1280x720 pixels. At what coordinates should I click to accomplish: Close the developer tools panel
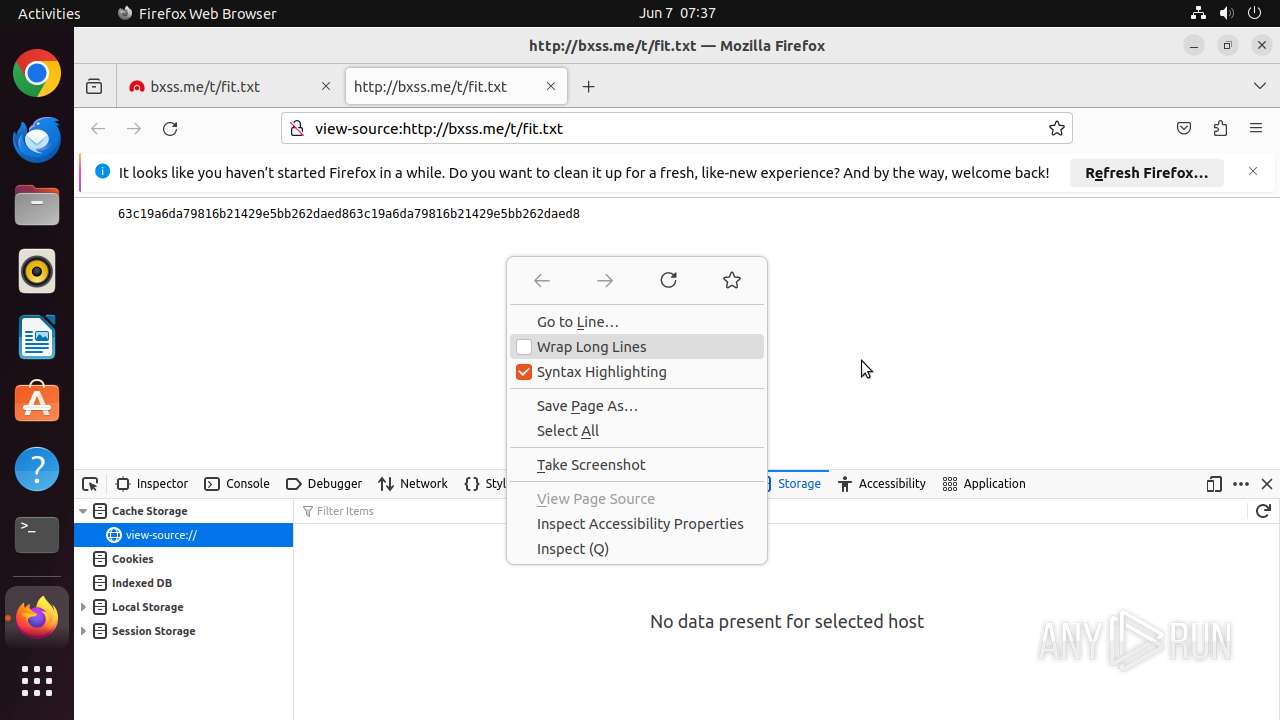[1267, 484]
